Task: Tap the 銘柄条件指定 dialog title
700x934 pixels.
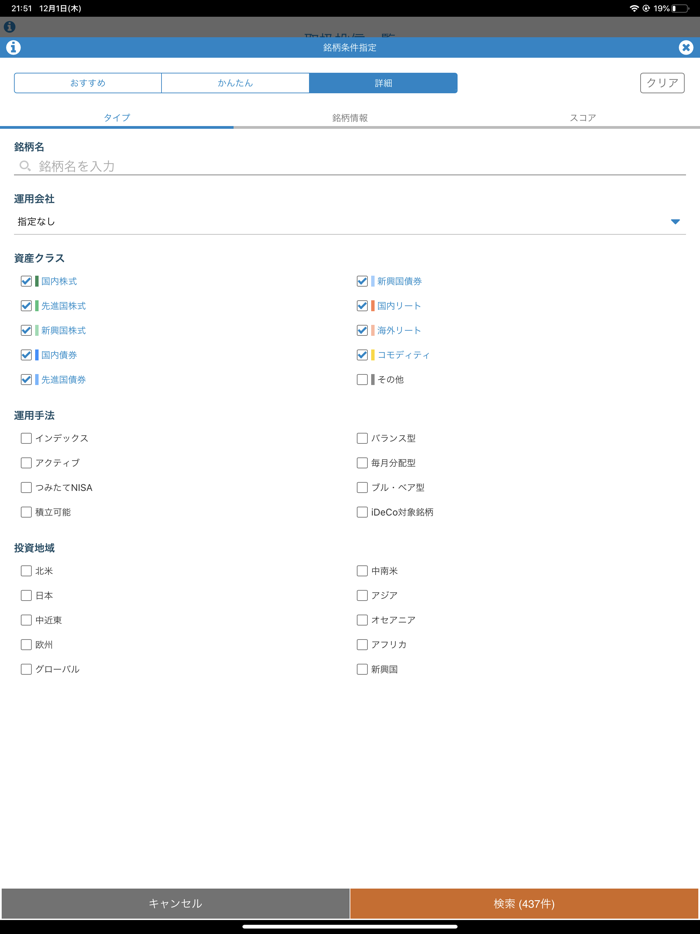Action: click(350, 48)
